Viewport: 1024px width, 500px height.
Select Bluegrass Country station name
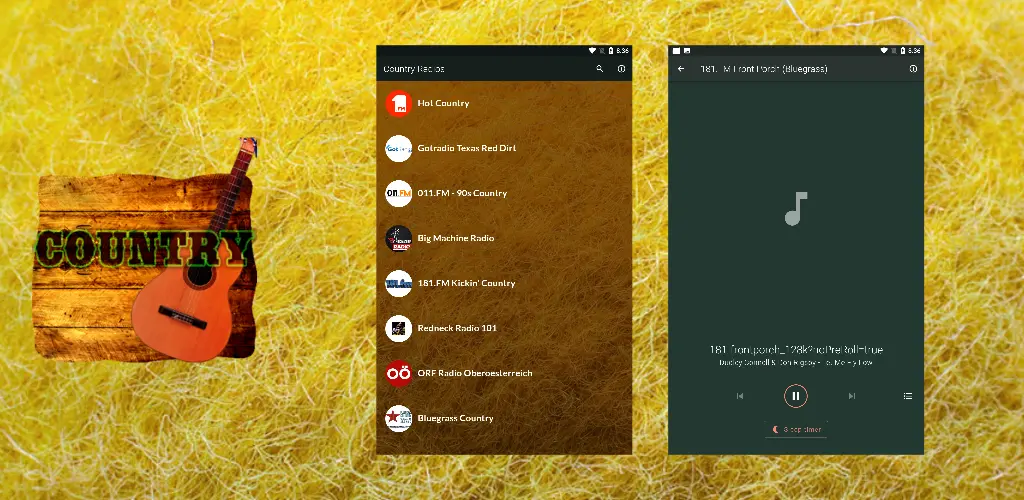coord(455,418)
